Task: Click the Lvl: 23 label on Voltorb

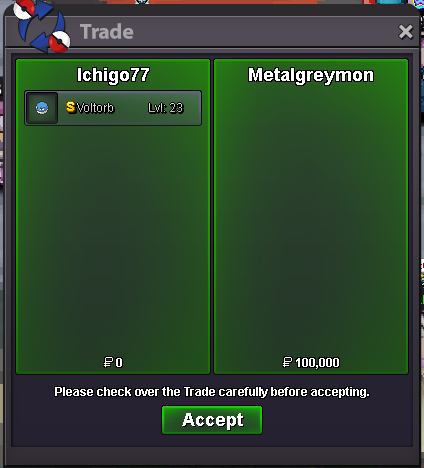Action: [166, 108]
